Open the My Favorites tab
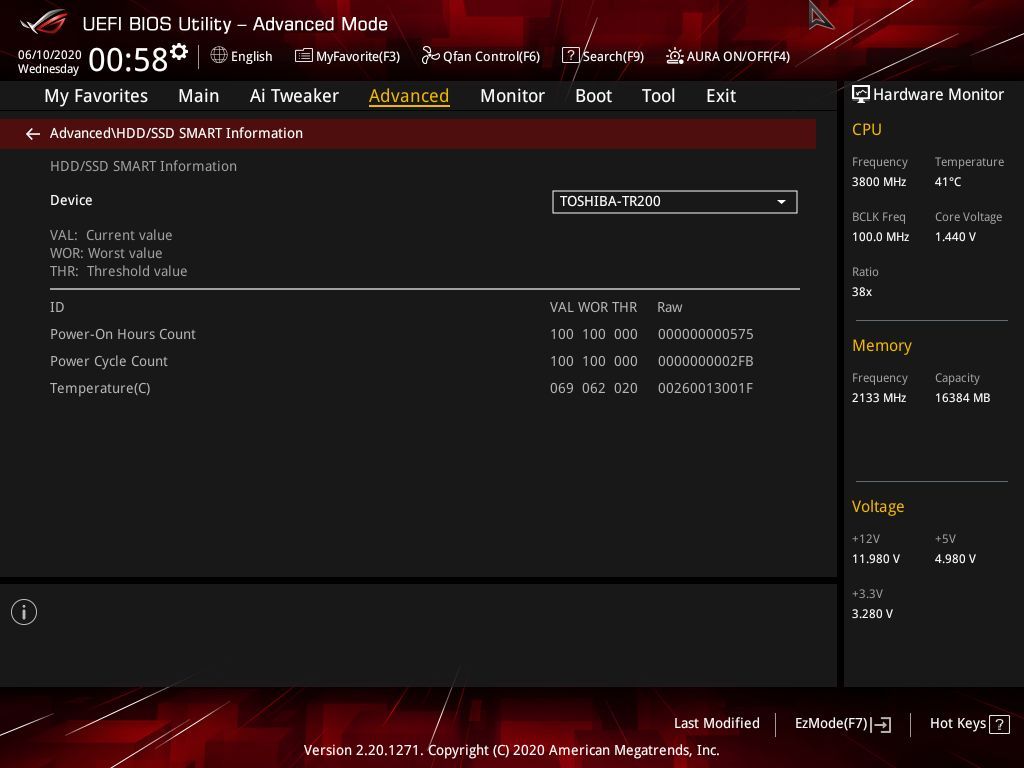This screenshot has height=768, width=1024. [96, 96]
